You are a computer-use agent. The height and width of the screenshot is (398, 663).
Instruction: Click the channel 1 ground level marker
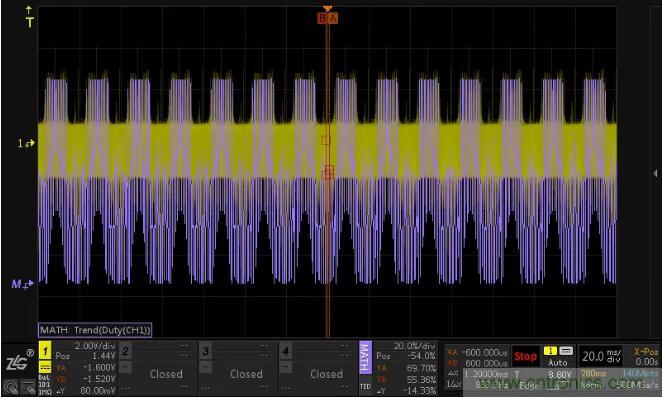click(x=26, y=143)
